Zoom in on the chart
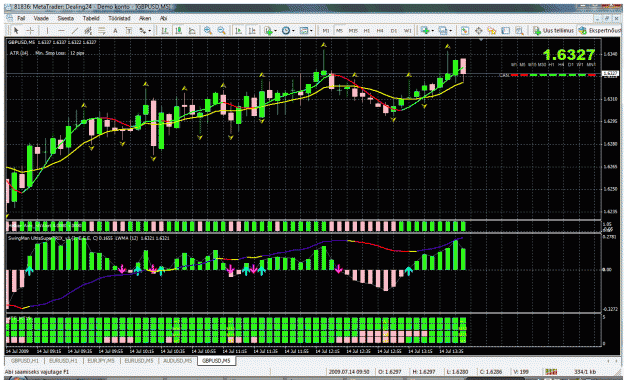 click(x=207, y=31)
